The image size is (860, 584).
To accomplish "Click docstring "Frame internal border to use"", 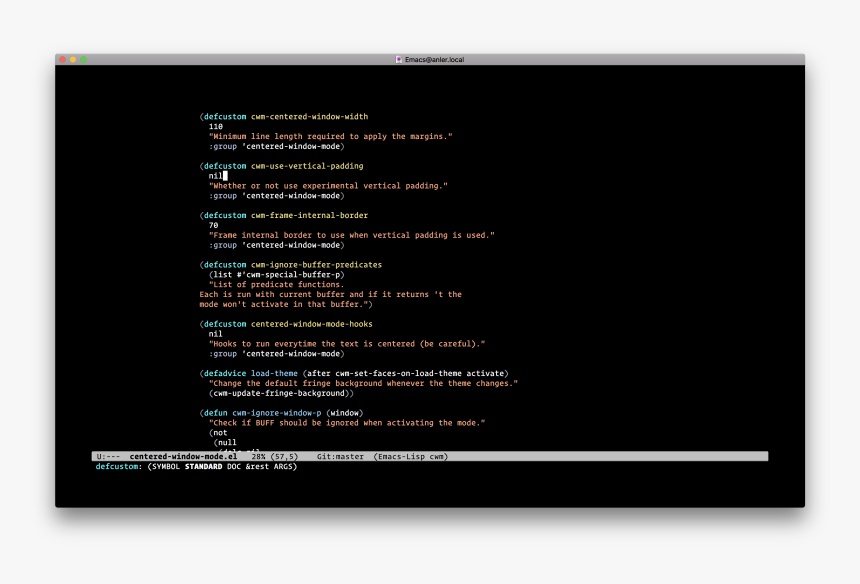I will pyautogui.click(x=352, y=235).
